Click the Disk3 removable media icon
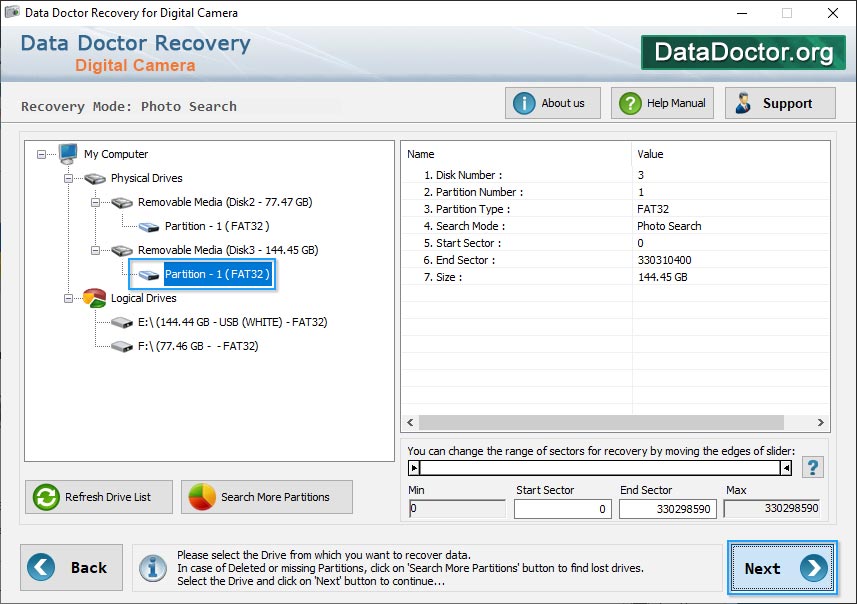 (122, 250)
